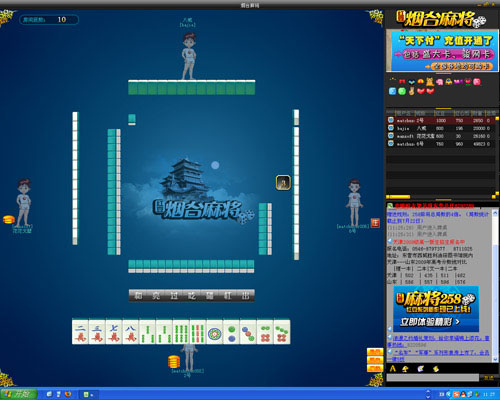Select the hajie player row in the list
The height and width of the screenshot is (400, 500).
pyautogui.click(x=441, y=128)
